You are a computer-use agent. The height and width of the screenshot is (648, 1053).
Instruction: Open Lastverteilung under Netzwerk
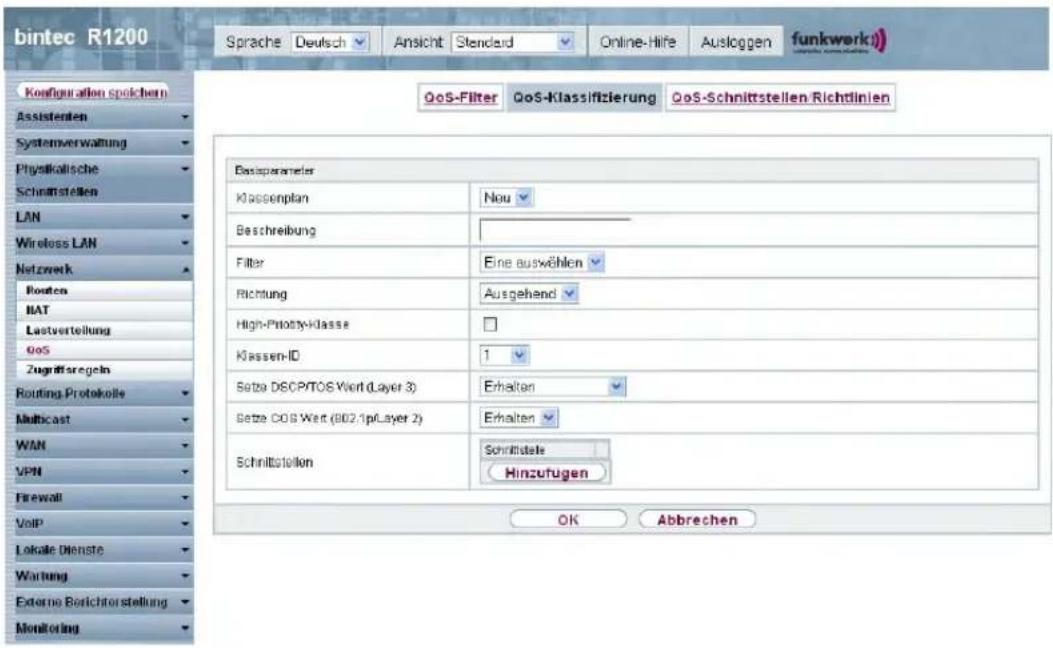click(x=104, y=330)
